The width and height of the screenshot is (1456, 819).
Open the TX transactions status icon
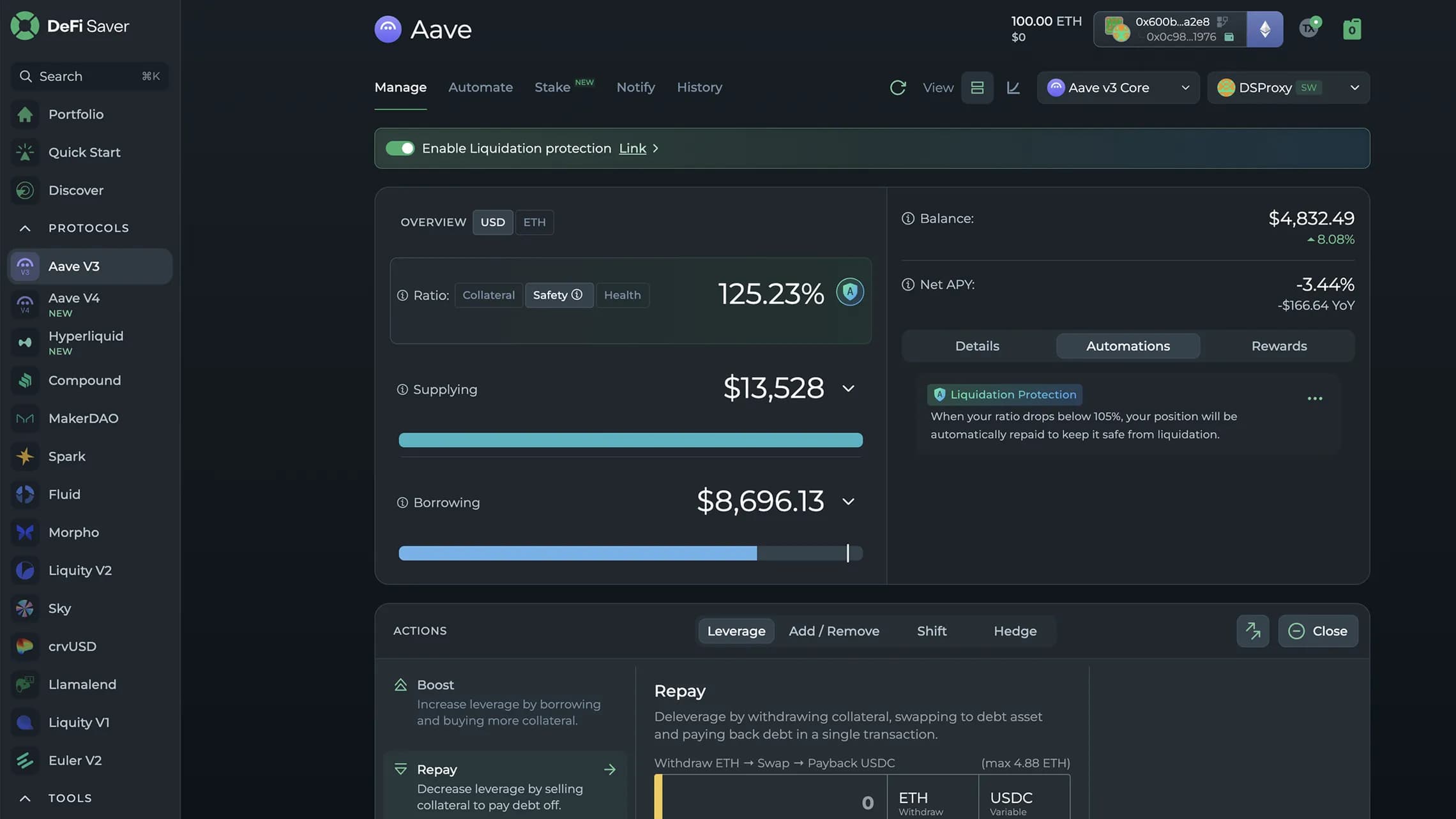point(1310,28)
